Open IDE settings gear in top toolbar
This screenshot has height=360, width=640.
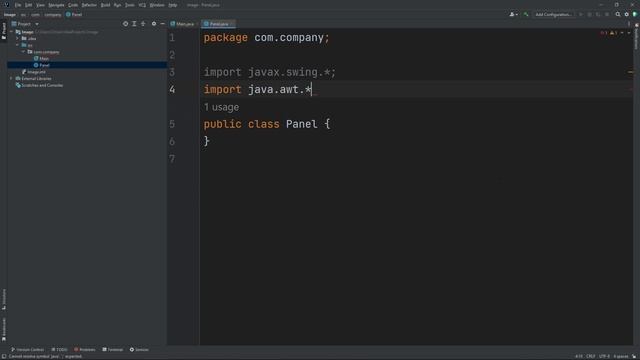[x=627, y=14]
